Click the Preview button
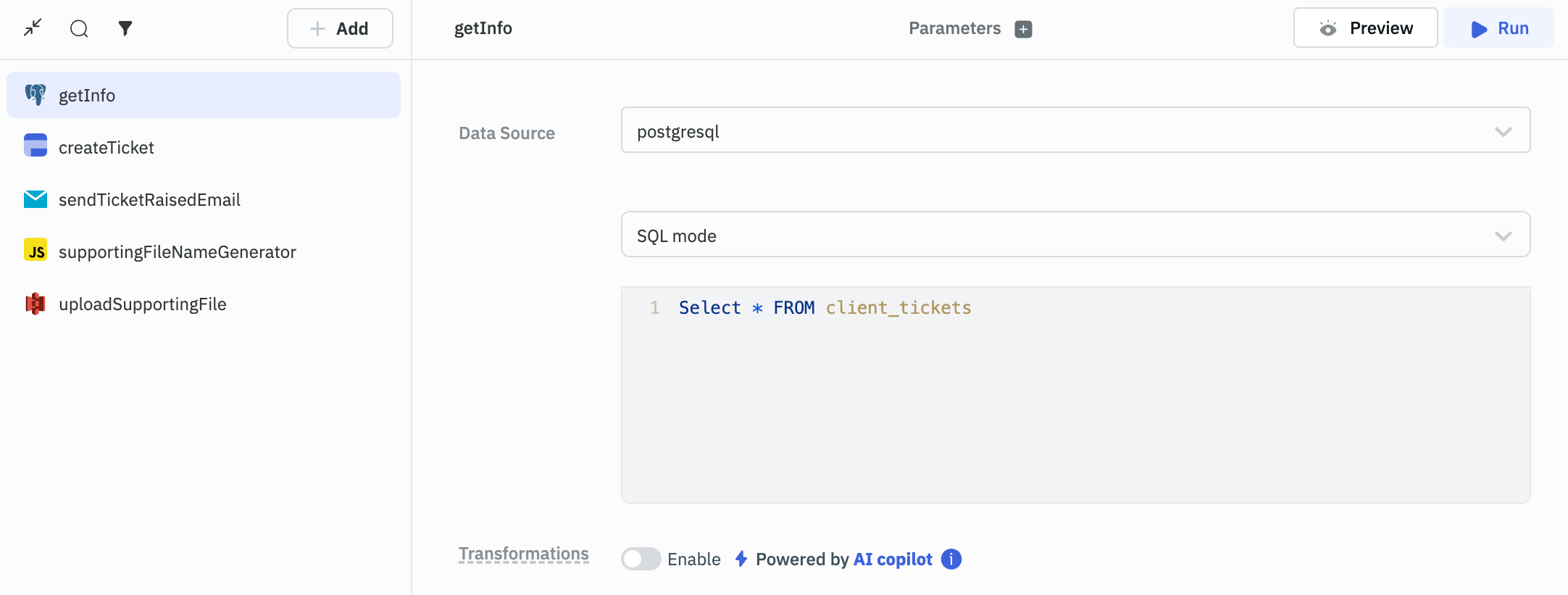1568x595 pixels. tap(1365, 28)
